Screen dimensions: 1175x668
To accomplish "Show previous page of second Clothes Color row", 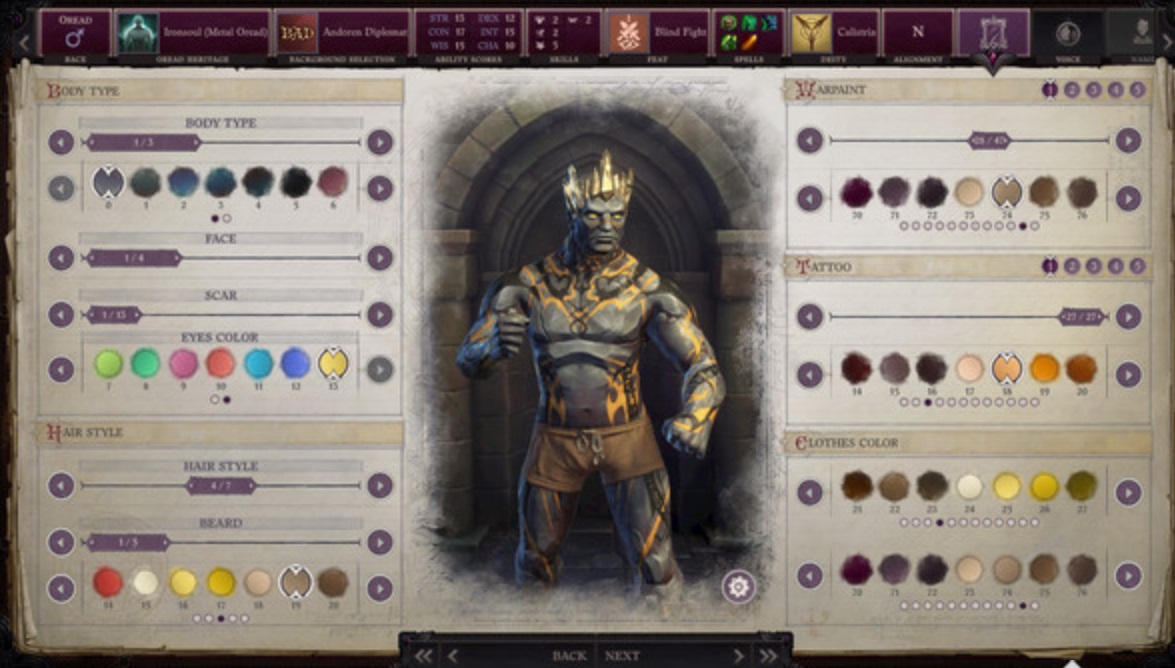I will [x=809, y=576].
